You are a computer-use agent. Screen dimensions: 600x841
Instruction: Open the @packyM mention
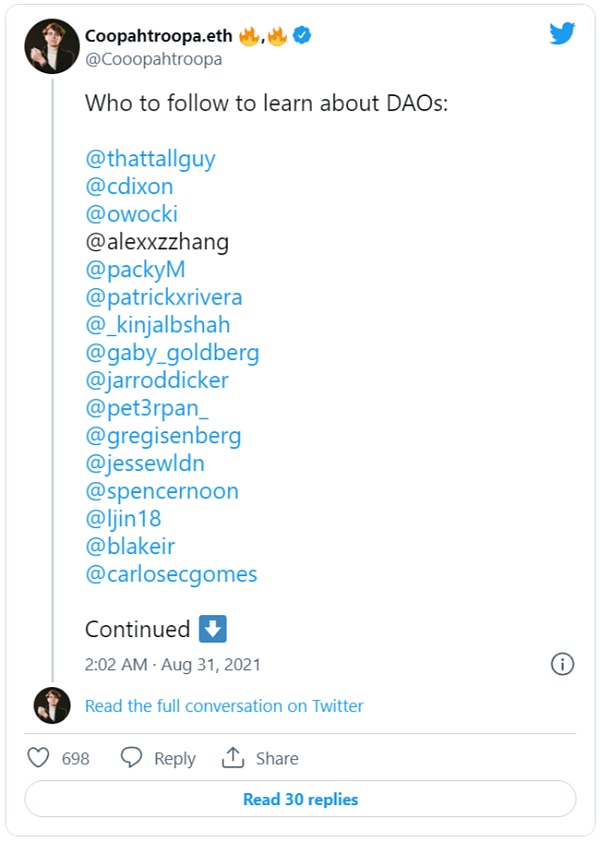click(x=135, y=270)
